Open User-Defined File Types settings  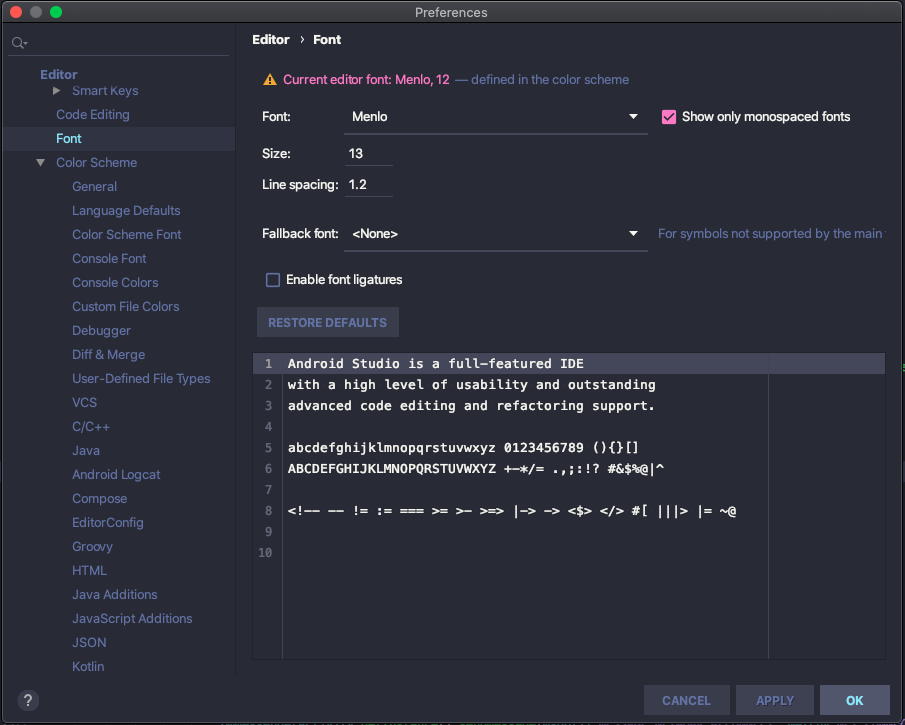pos(141,379)
